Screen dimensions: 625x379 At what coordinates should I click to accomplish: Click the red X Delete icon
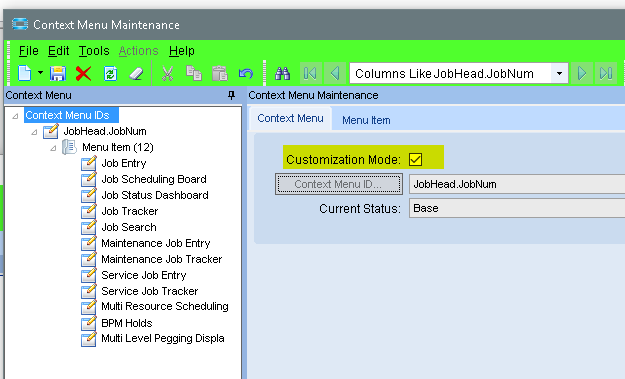pyautogui.click(x=83, y=74)
